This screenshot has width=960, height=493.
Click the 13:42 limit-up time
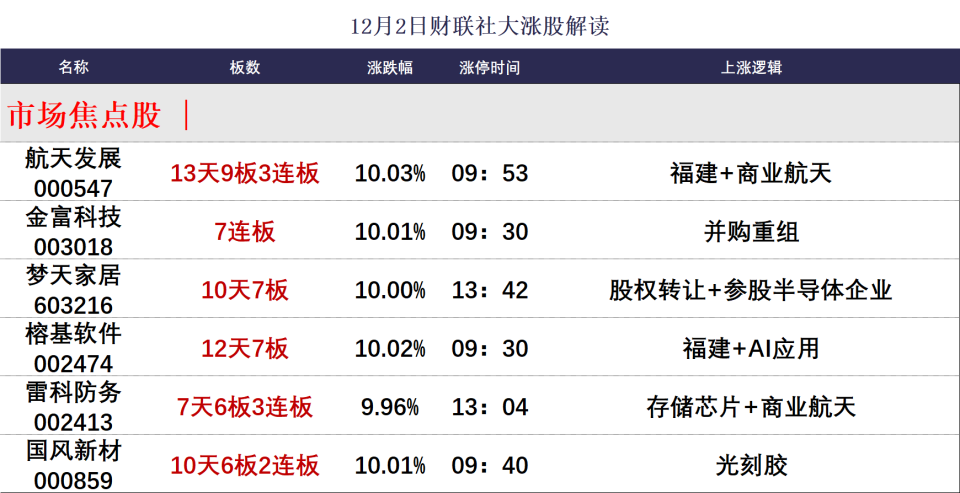(x=490, y=290)
